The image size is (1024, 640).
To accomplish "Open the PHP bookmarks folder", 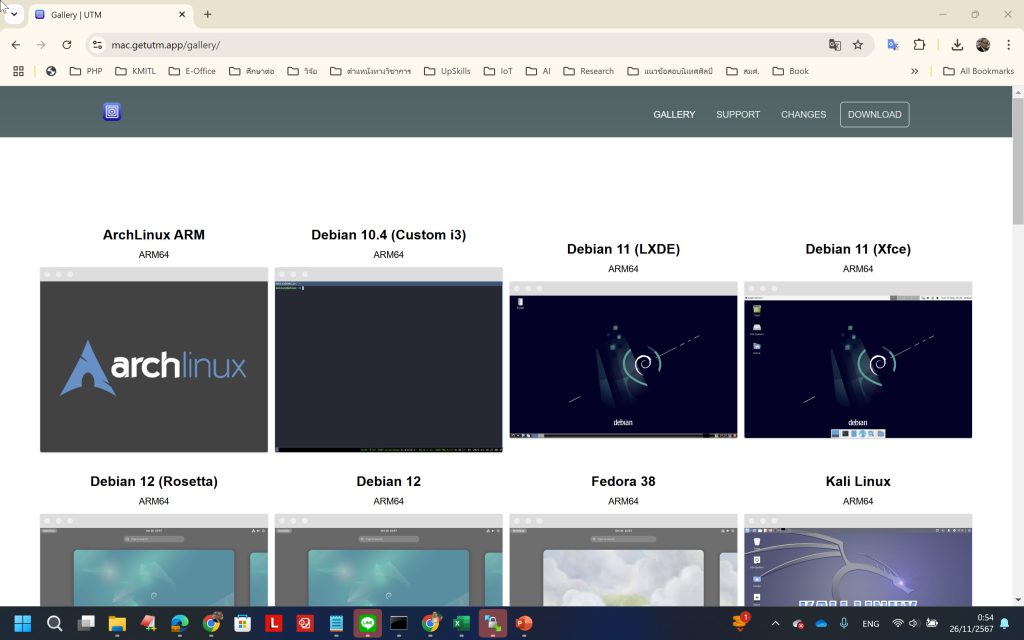I will pos(86,71).
